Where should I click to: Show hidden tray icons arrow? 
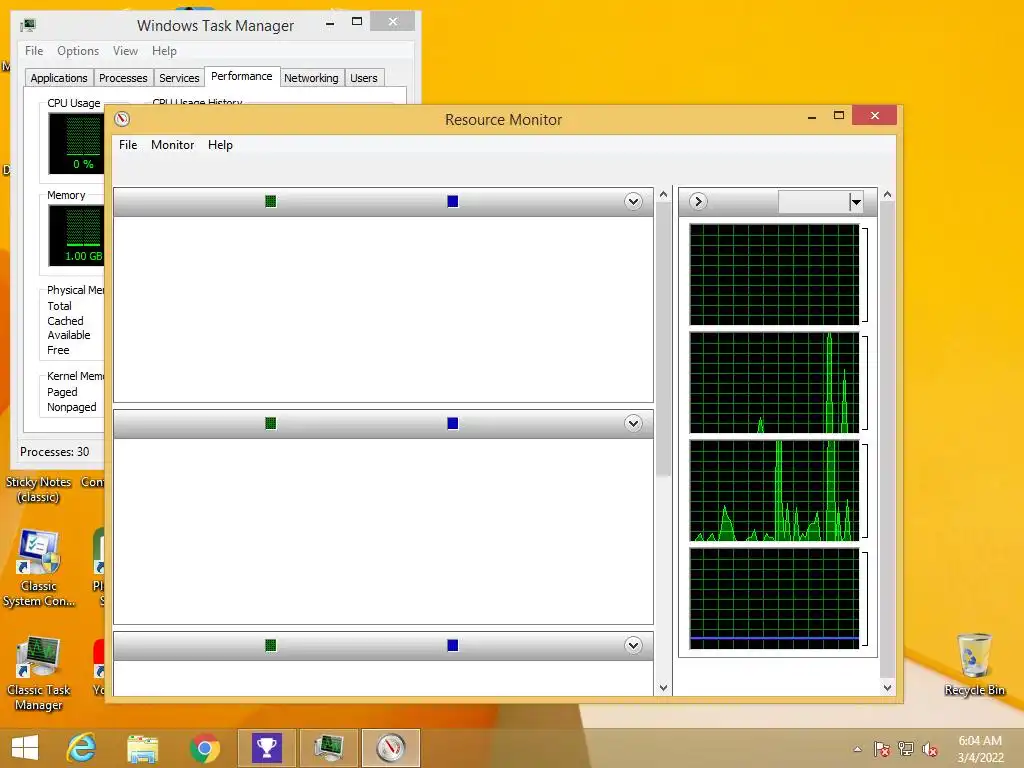857,749
